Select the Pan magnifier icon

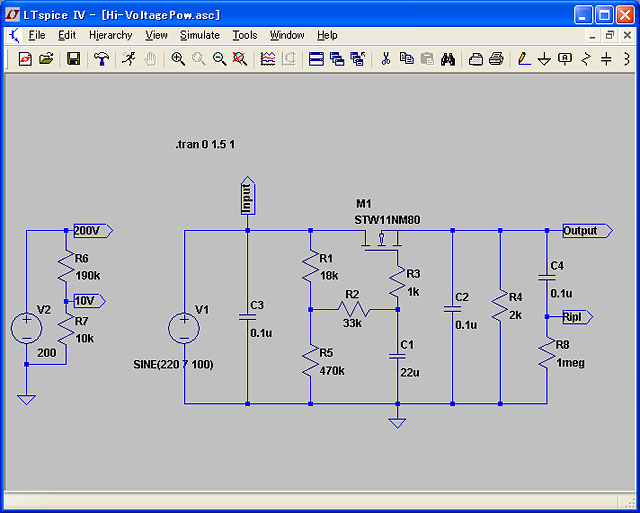[199, 60]
